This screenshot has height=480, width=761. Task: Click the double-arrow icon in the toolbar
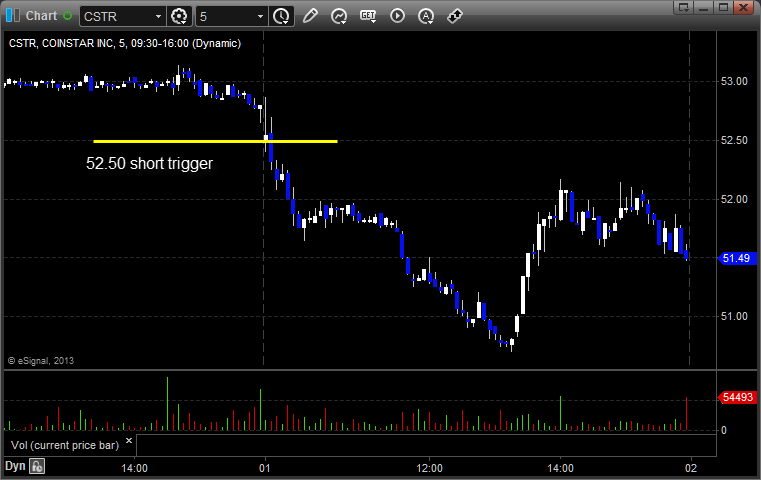tap(455, 16)
